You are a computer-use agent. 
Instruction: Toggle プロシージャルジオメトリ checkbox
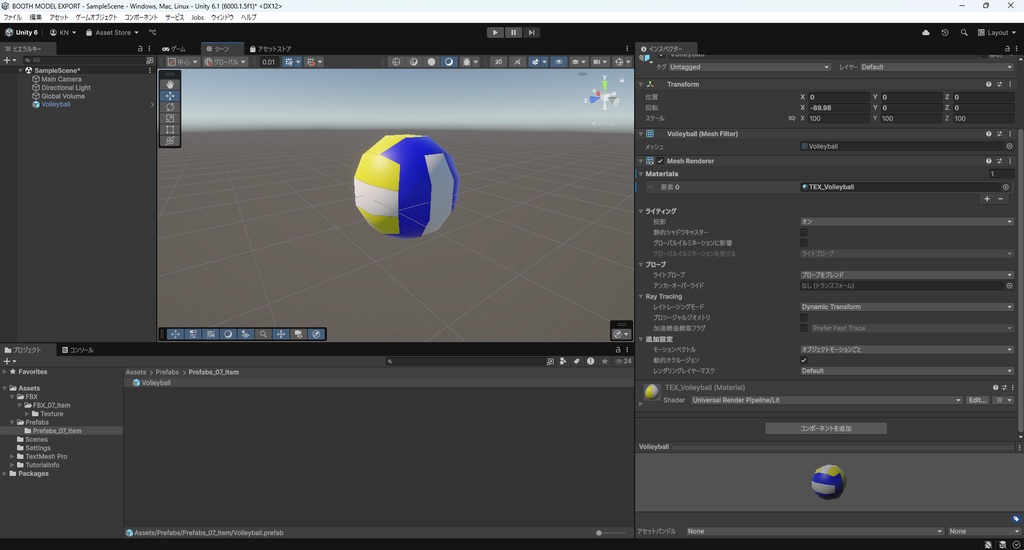tap(804, 317)
